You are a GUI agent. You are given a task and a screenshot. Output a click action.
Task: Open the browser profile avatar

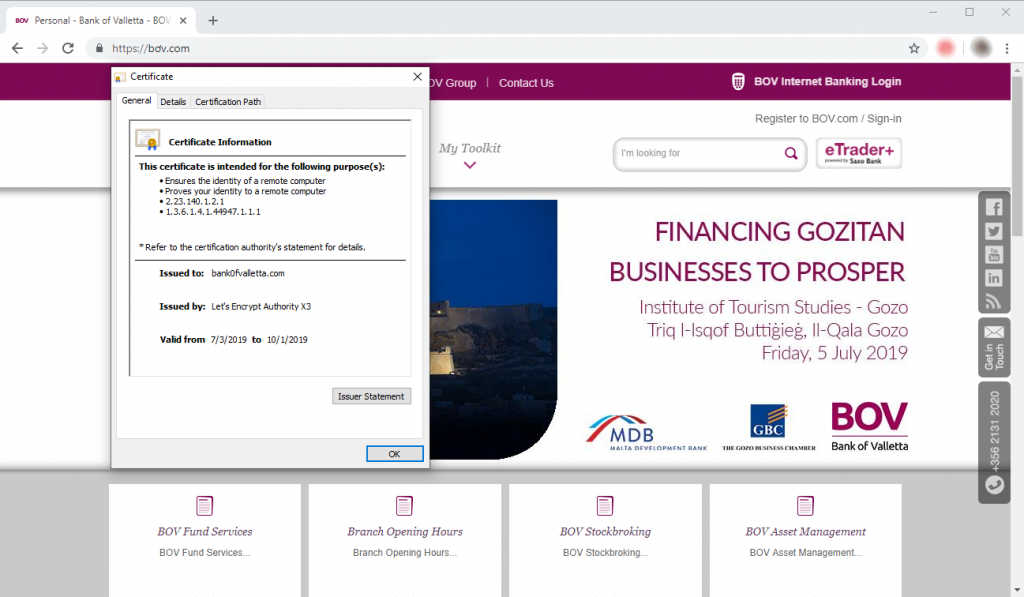tap(981, 48)
